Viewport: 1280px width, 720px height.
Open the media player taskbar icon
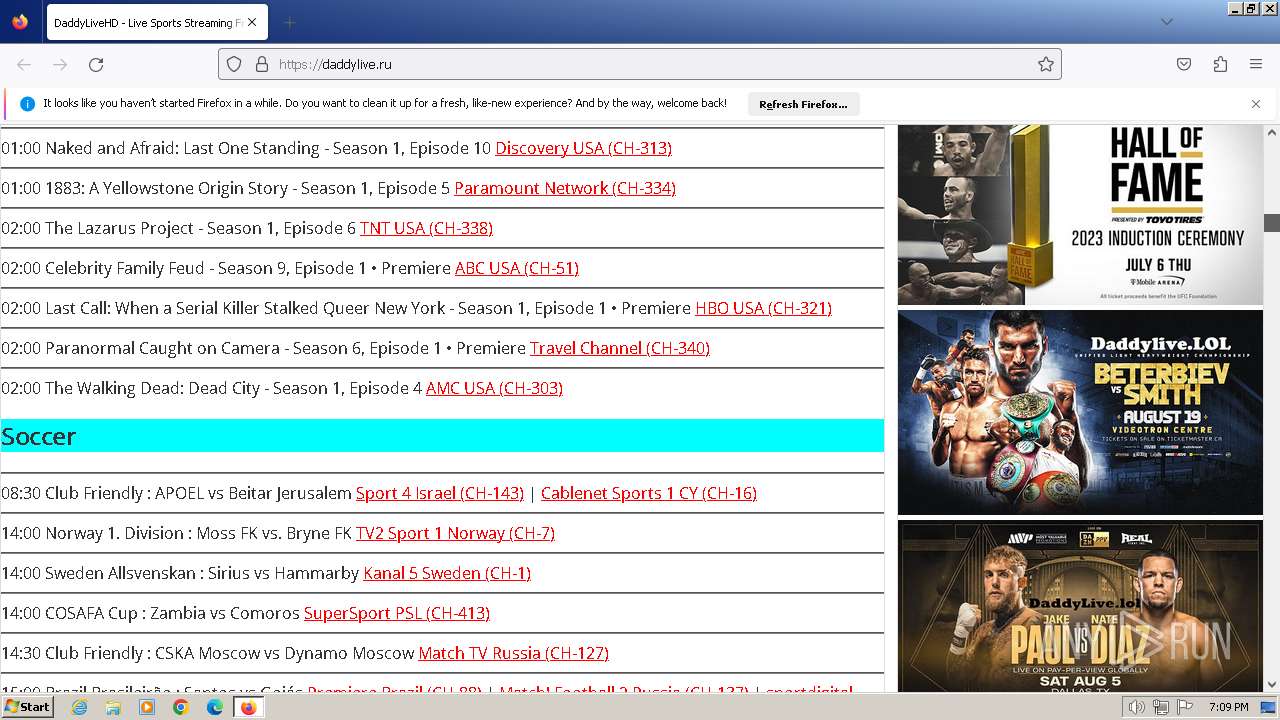[147, 707]
